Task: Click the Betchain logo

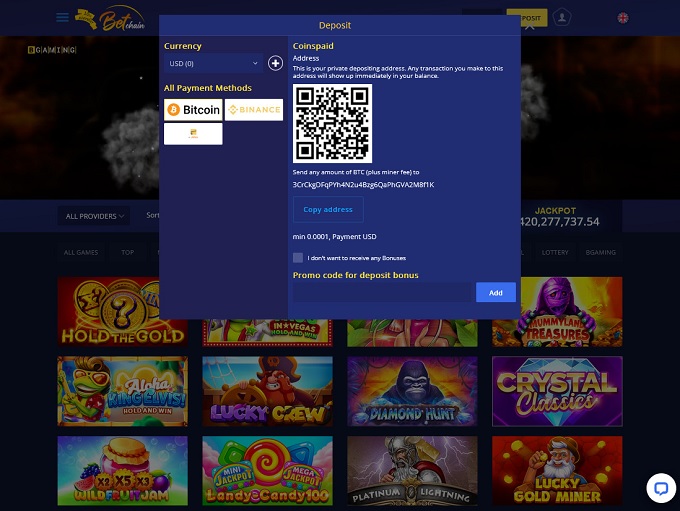Action: click(110, 19)
